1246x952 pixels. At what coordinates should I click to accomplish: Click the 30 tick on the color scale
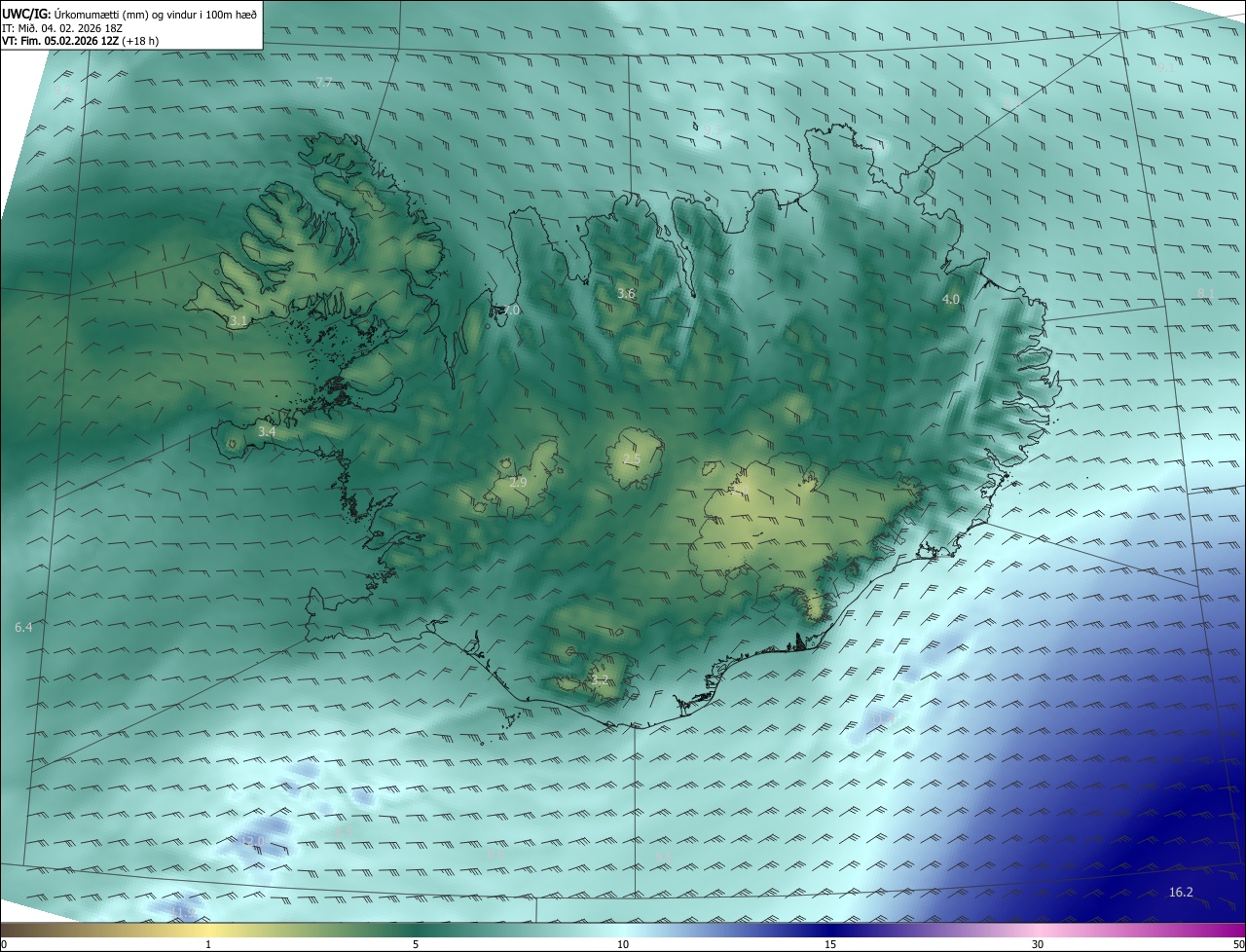point(1038,944)
